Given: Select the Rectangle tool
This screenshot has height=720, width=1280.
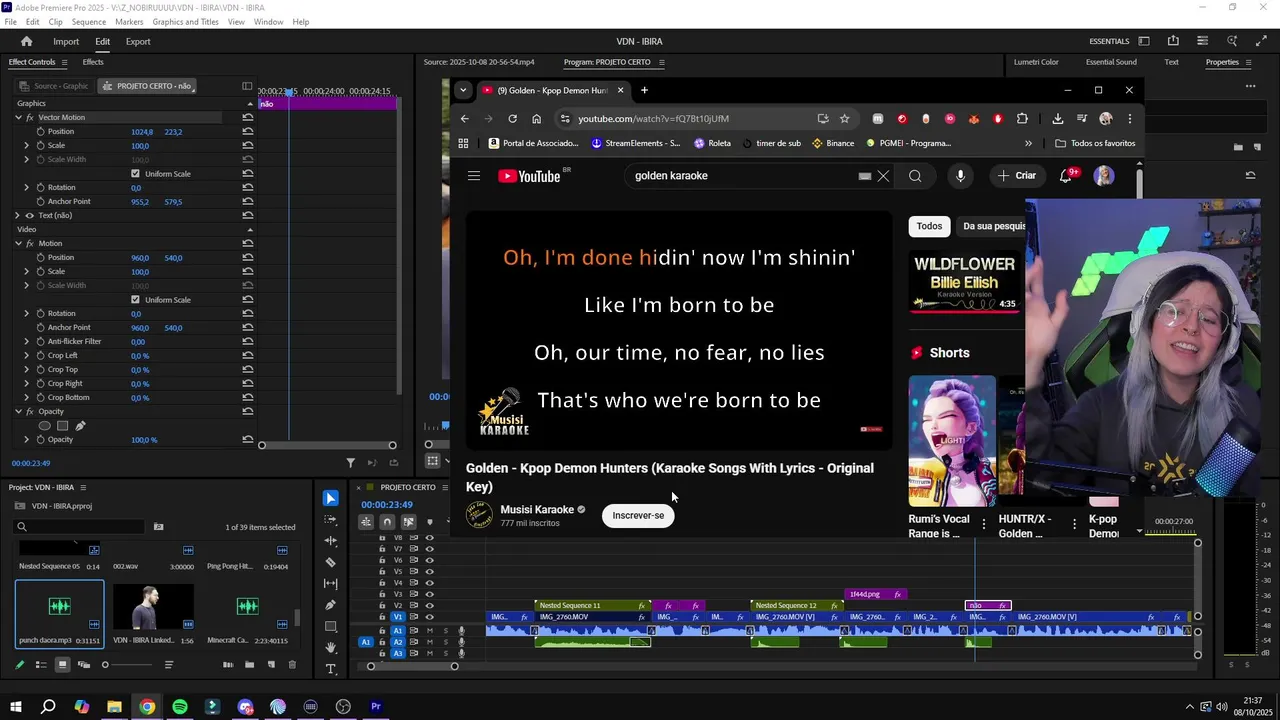Looking at the screenshot, I should tap(331, 626).
